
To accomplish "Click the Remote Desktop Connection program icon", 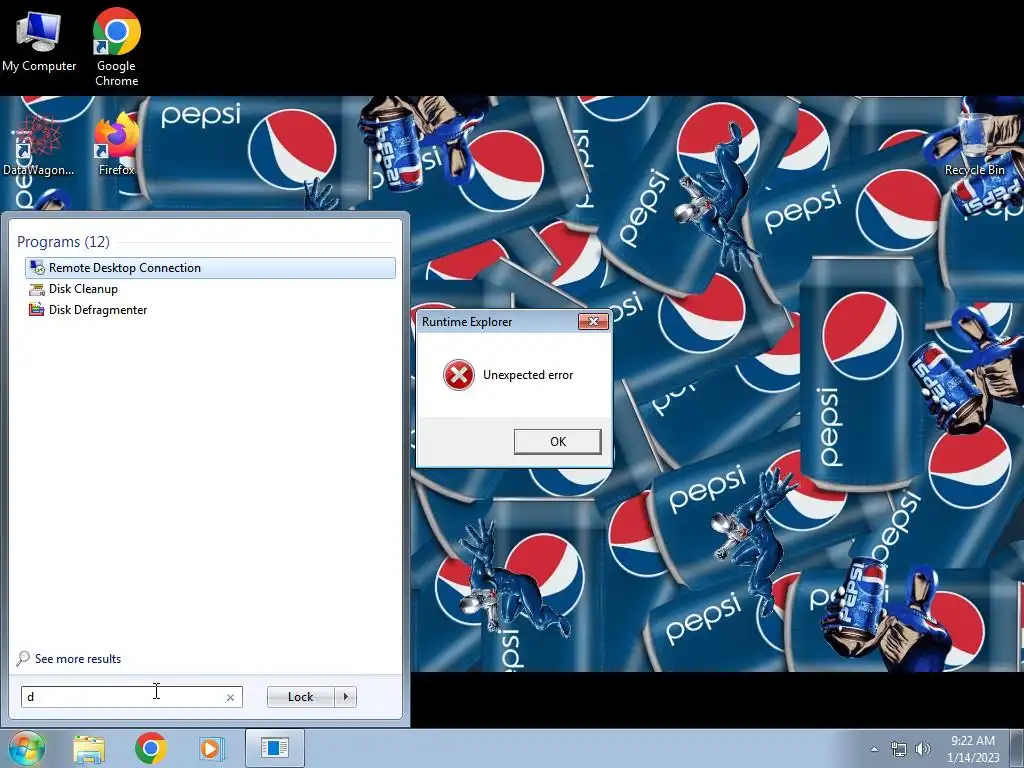I will (x=37, y=268).
